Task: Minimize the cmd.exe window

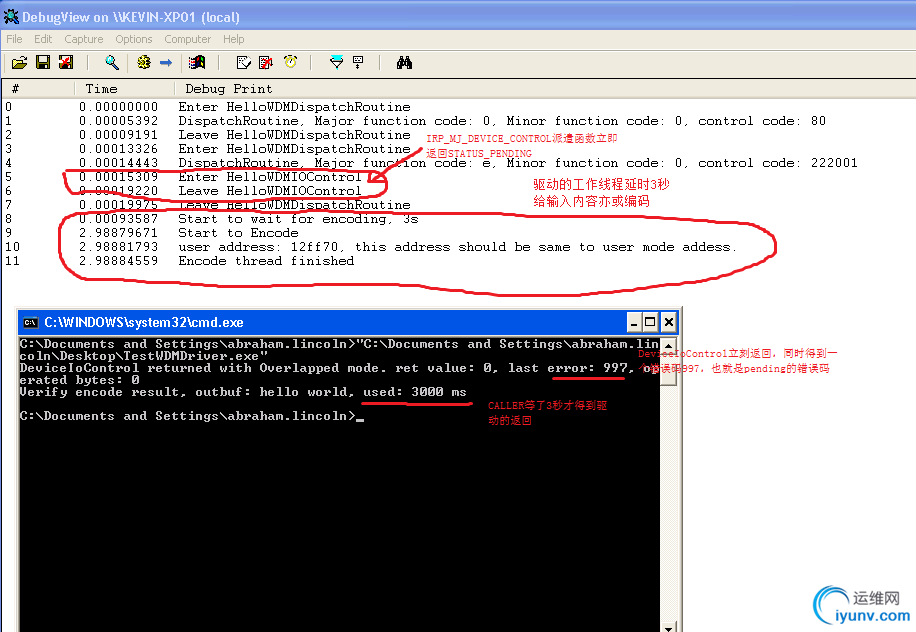Action: 634,322
